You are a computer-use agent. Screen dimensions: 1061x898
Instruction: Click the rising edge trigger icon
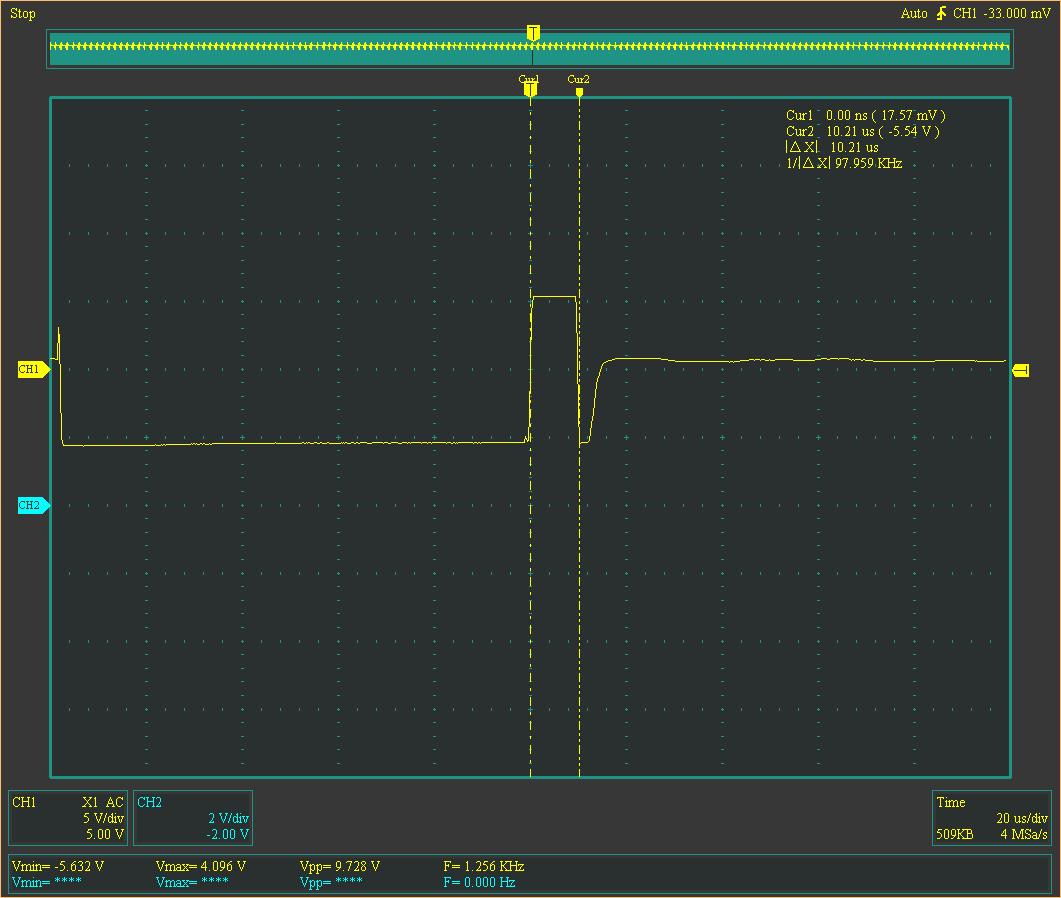(x=941, y=13)
